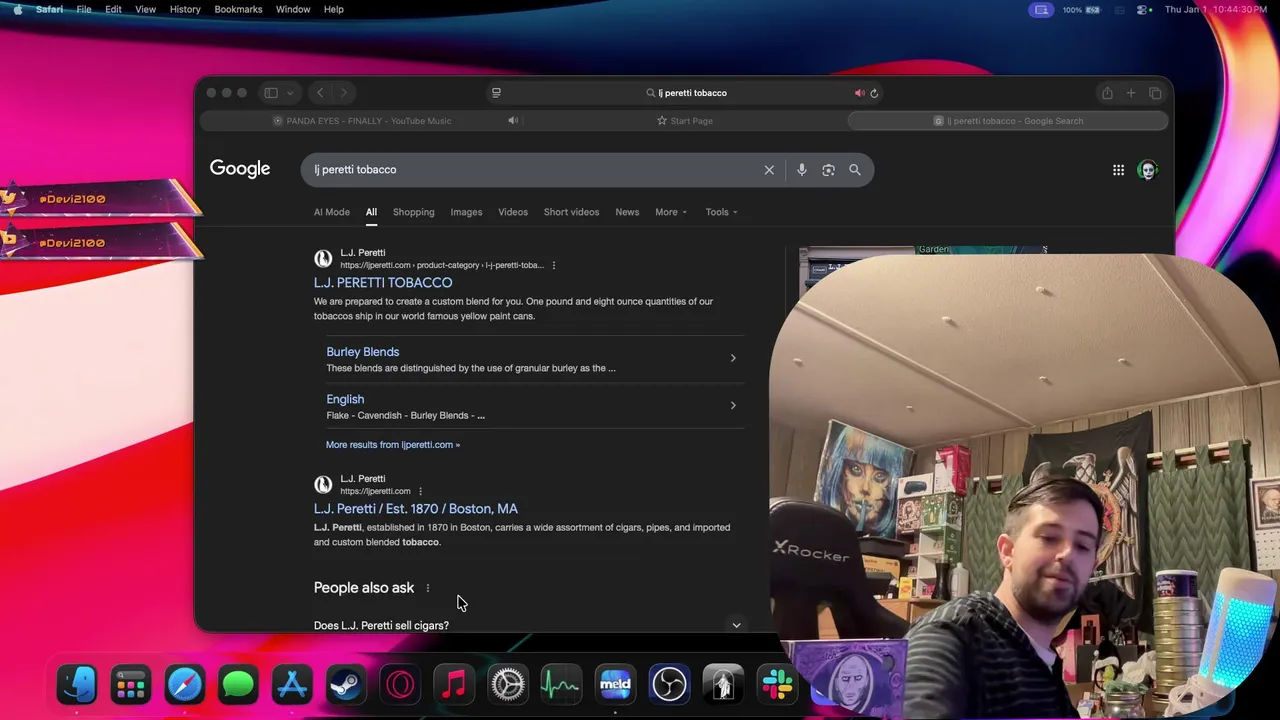Open People also ask options menu

tap(427, 588)
